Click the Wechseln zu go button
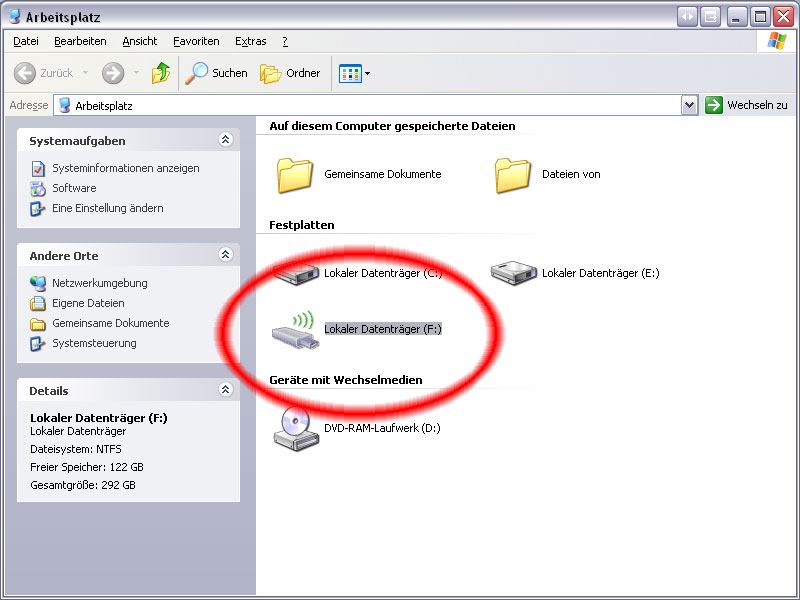Screen dimensions: 800x600 pos(746,105)
